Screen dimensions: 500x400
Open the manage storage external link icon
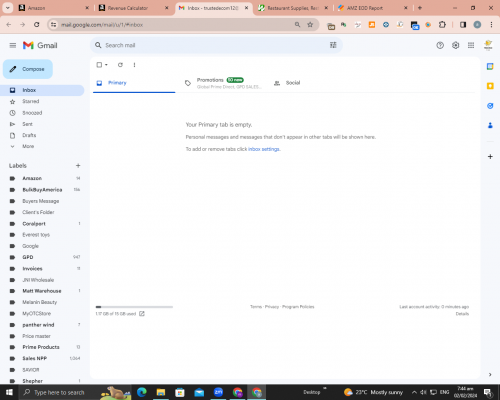coord(142,314)
